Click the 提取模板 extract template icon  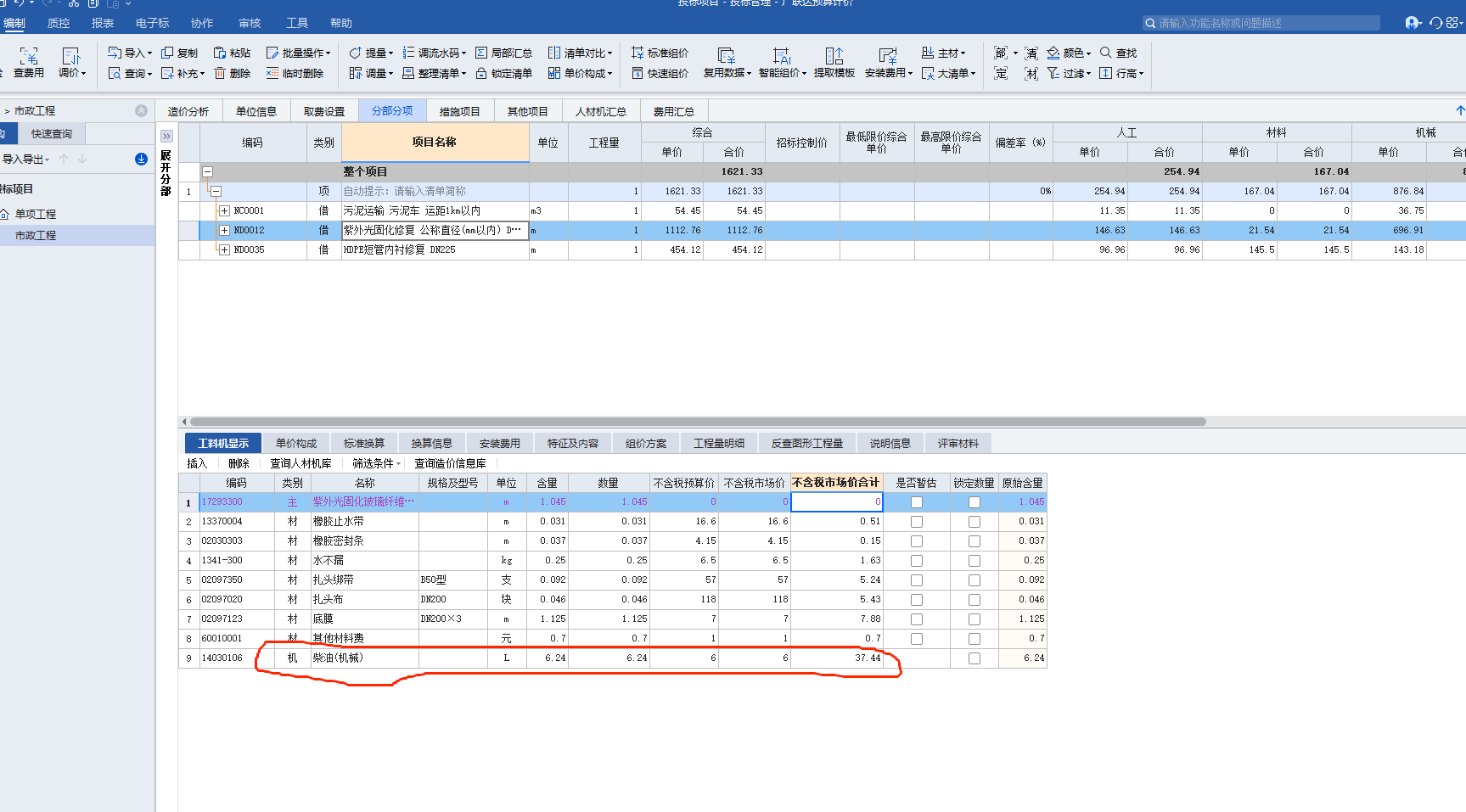click(834, 56)
